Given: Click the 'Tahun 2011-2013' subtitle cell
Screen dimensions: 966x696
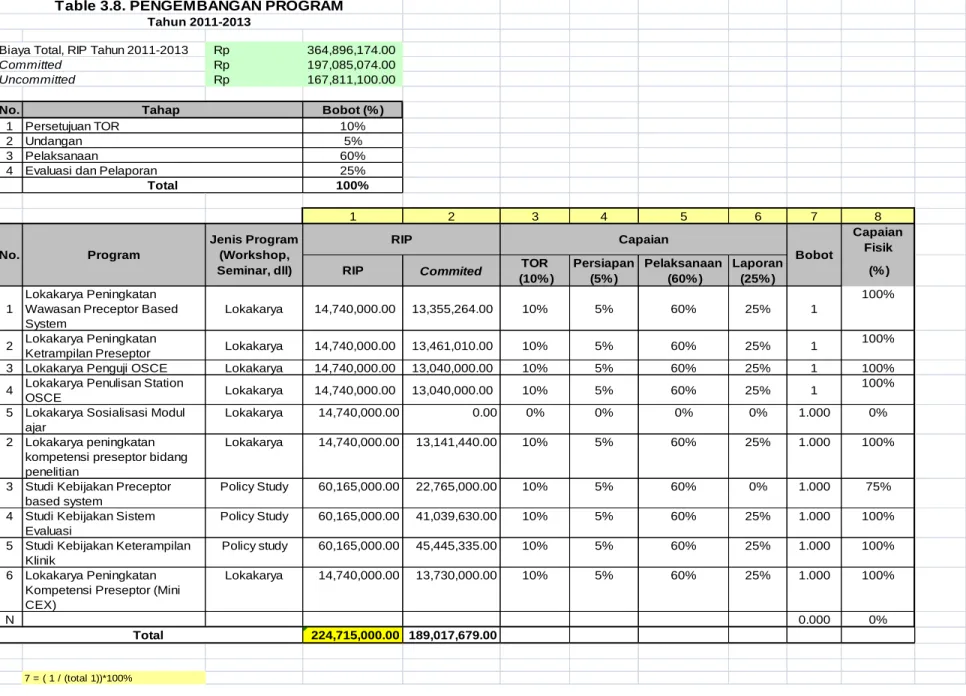Looking at the screenshot, I should [199, 22].
